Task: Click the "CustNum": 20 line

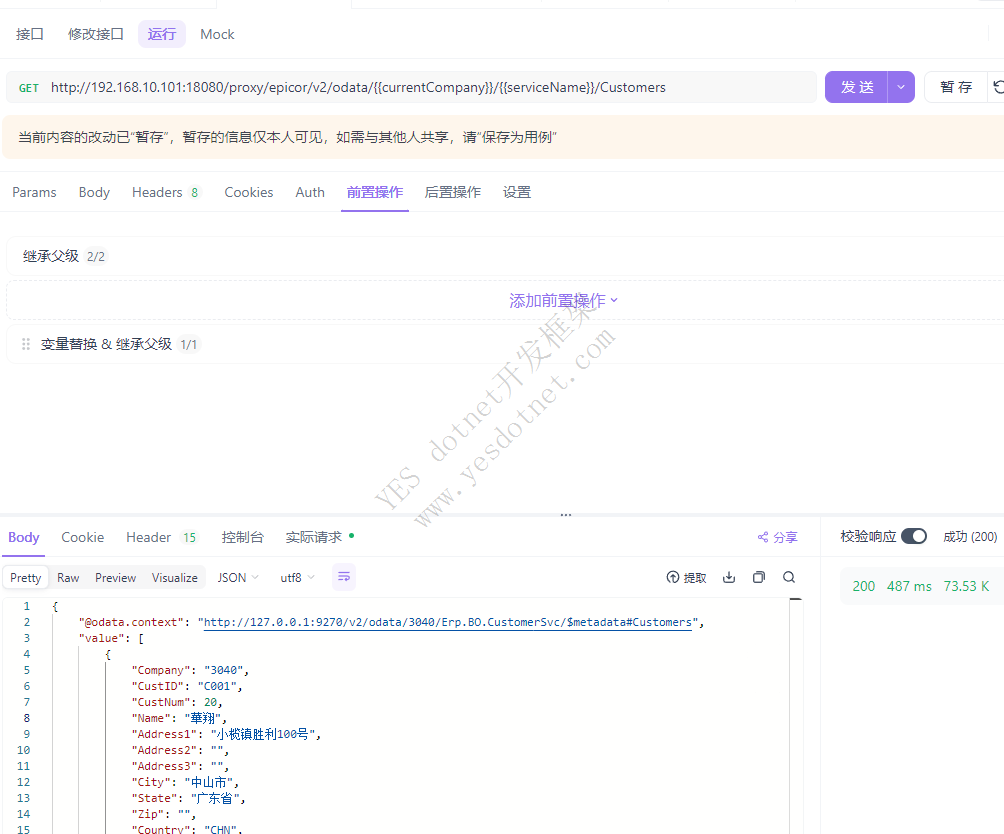Action: pyautogui.click(x=177, y=702)
